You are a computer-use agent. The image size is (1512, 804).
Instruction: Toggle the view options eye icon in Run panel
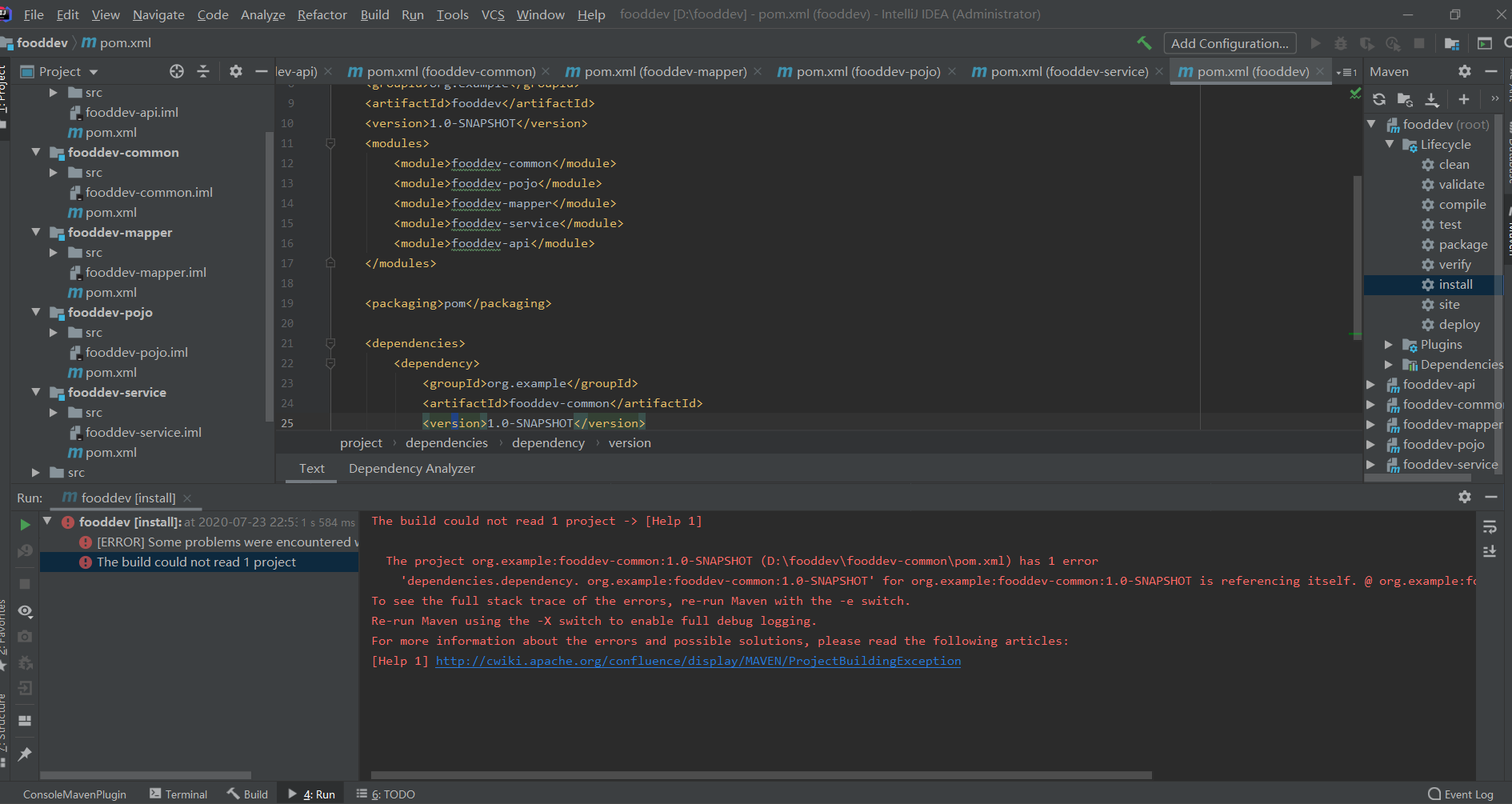click(25, 611)
